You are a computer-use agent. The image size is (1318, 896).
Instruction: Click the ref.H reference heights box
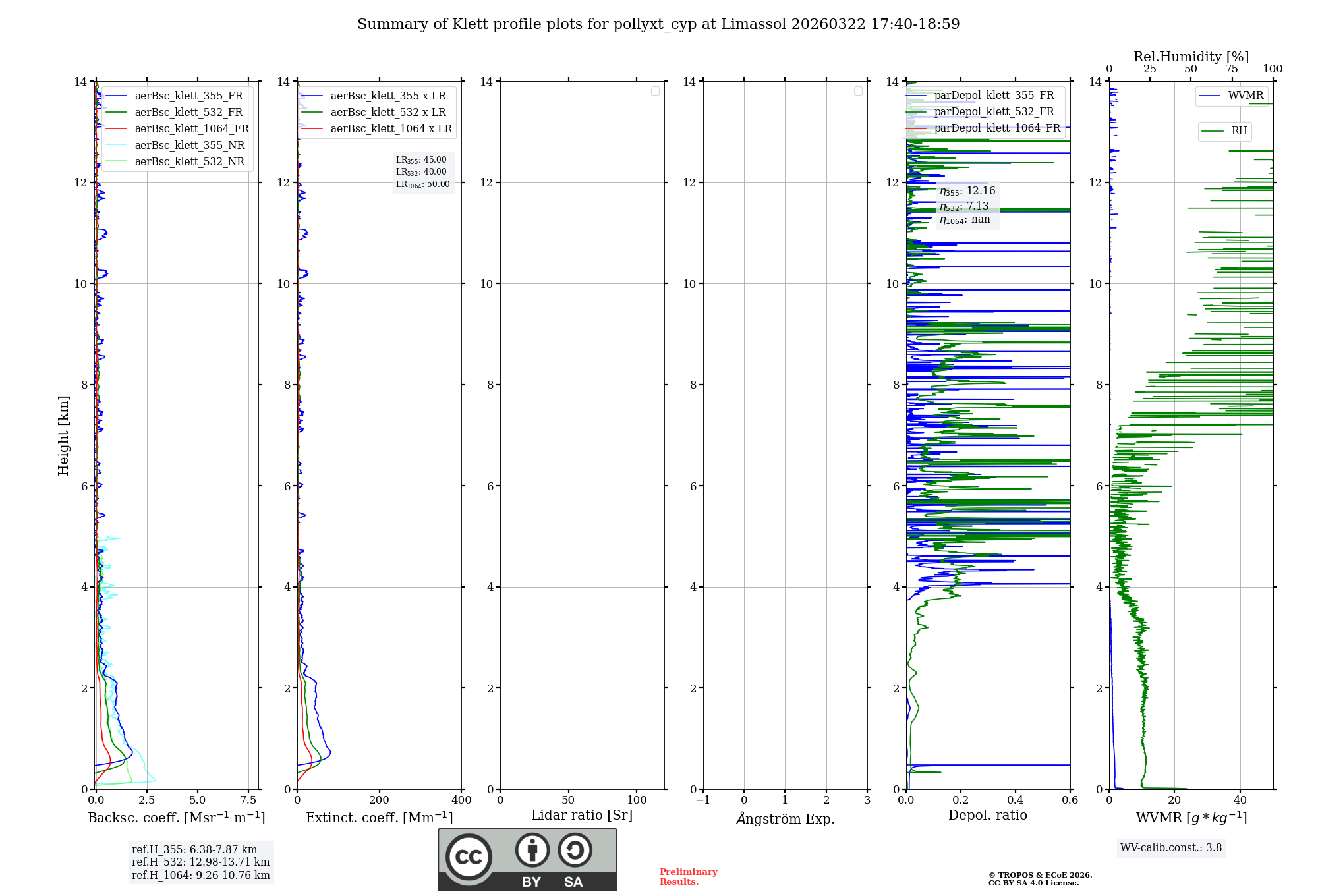pos(200,862)
